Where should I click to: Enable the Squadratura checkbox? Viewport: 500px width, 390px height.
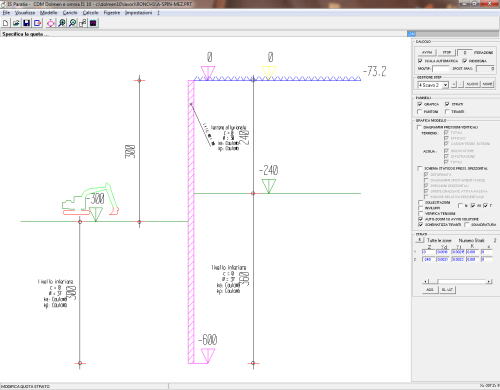click(467, 225)
